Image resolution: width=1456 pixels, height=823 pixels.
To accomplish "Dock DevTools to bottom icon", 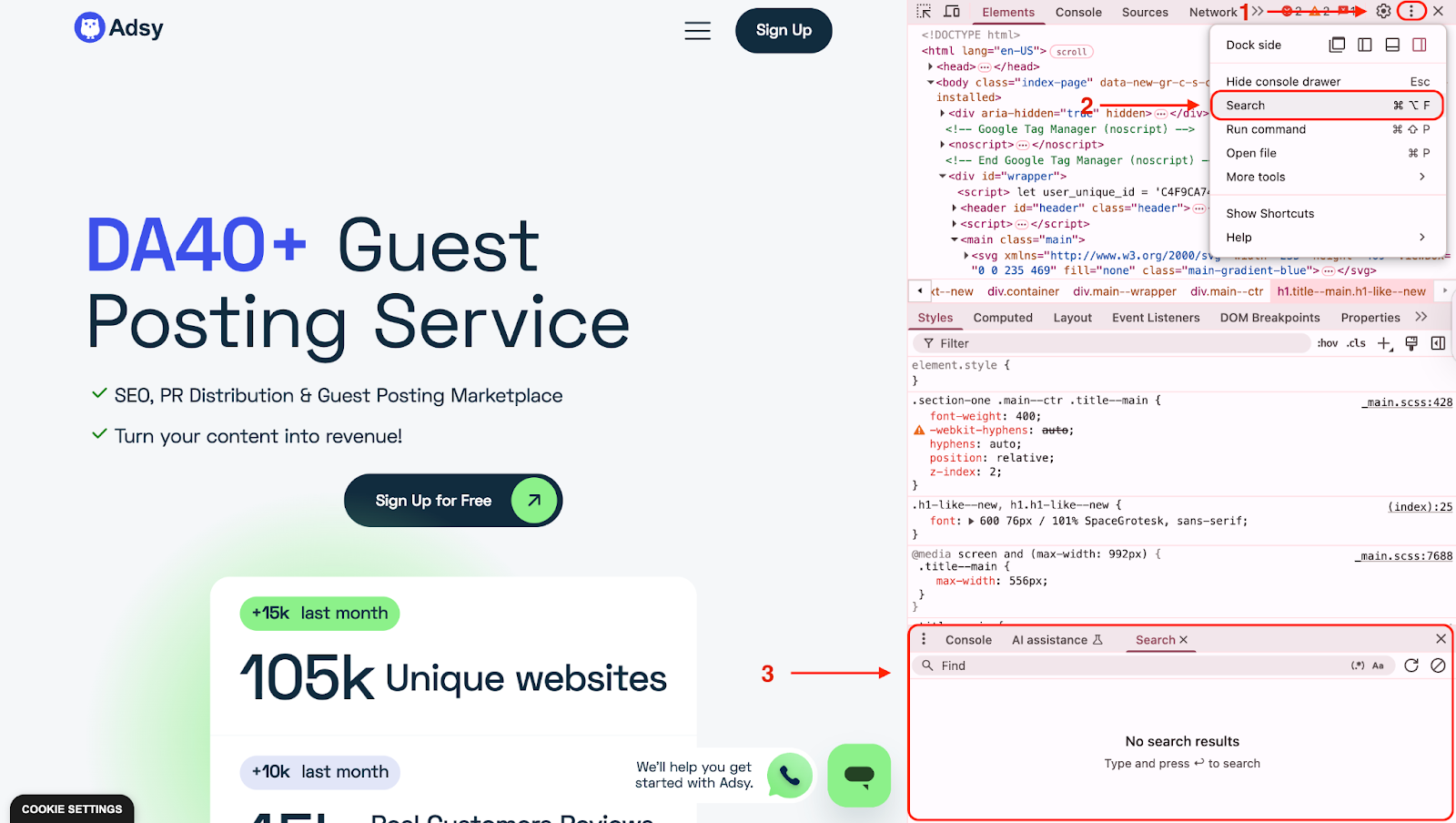I will pyautogui.click(x=1392, y=45).
